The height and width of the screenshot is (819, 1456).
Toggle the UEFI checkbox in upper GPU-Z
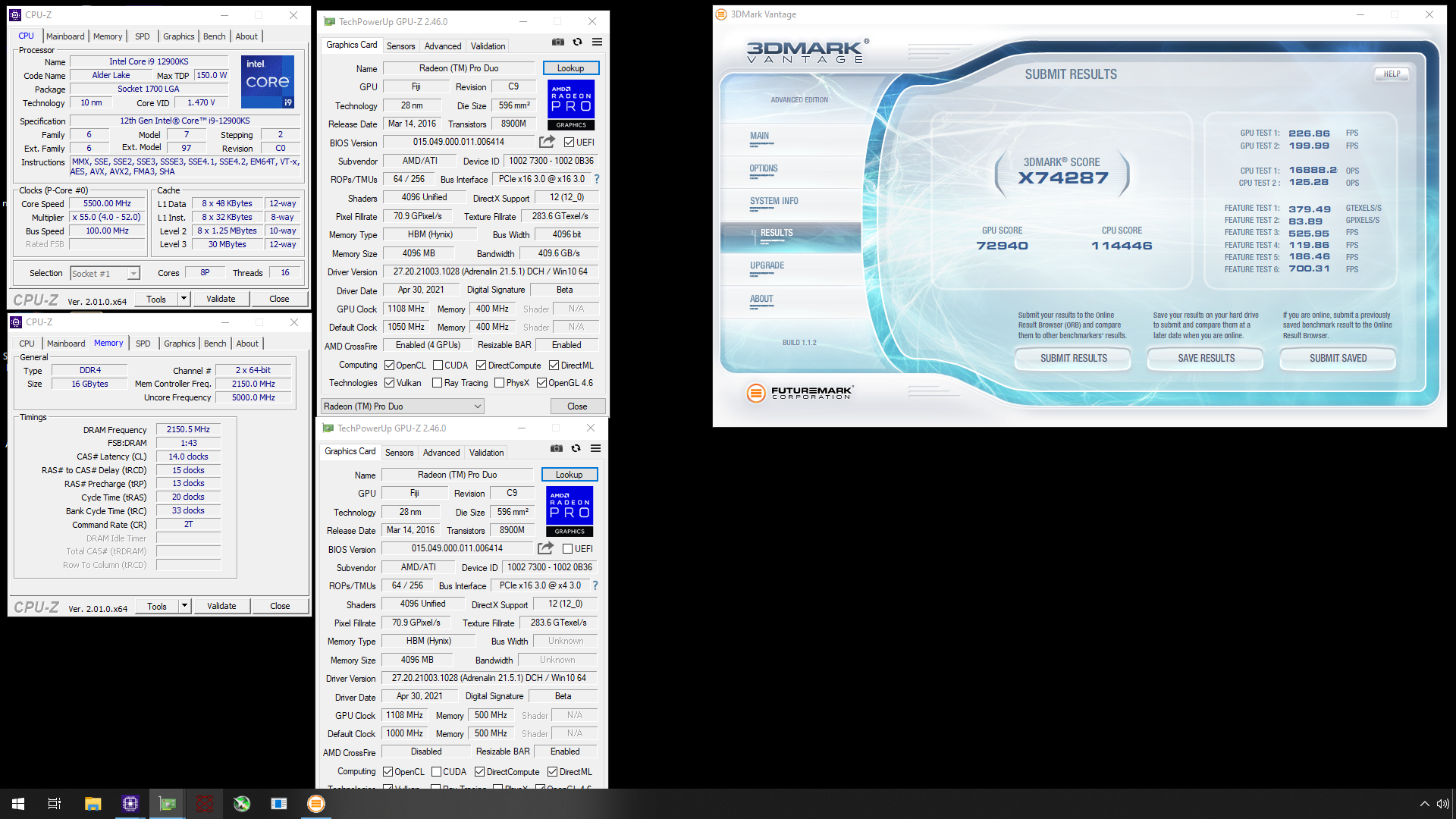tap(569, 143)
